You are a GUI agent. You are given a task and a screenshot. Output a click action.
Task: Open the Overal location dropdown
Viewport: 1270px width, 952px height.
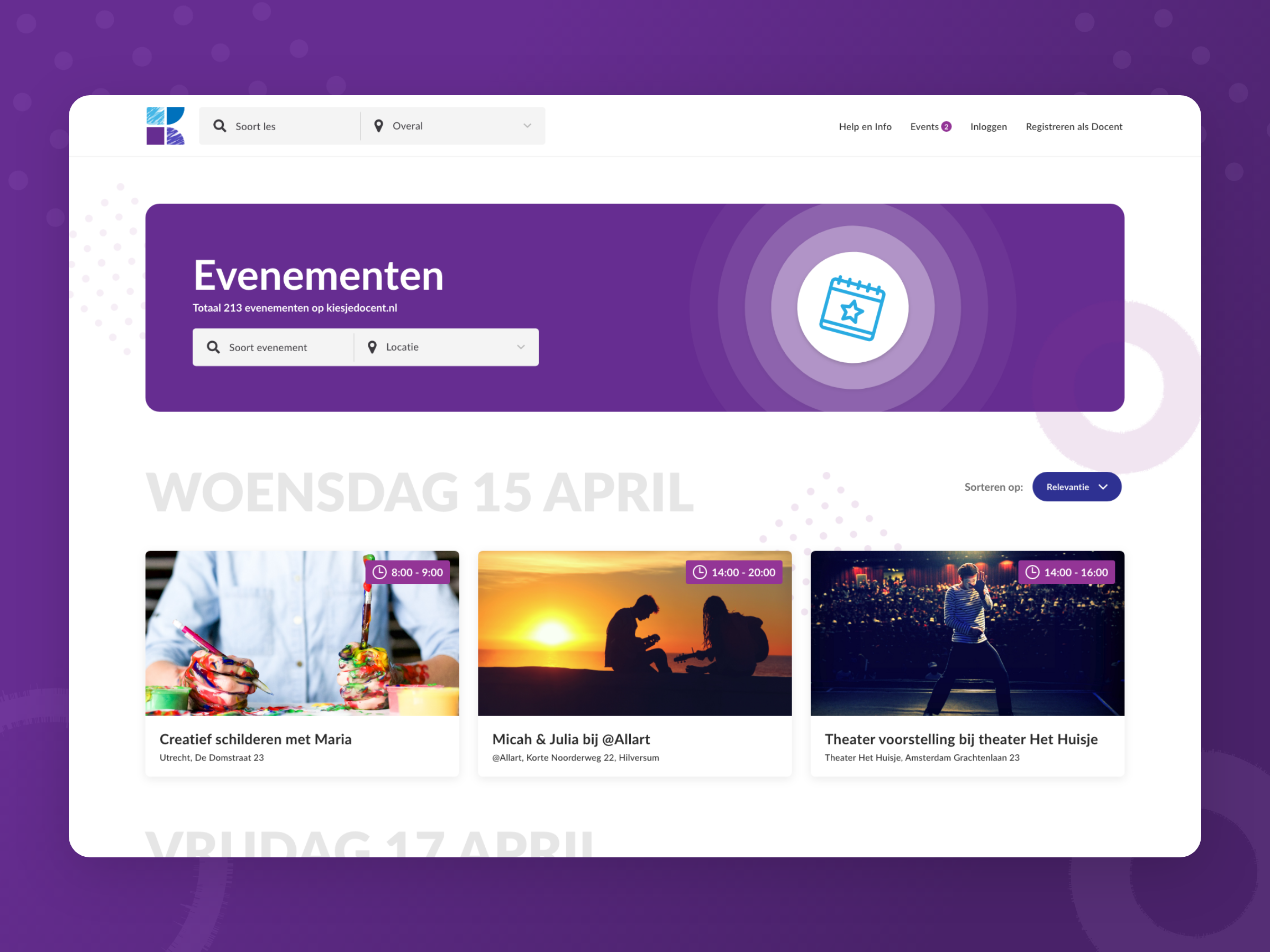(453, 126)
